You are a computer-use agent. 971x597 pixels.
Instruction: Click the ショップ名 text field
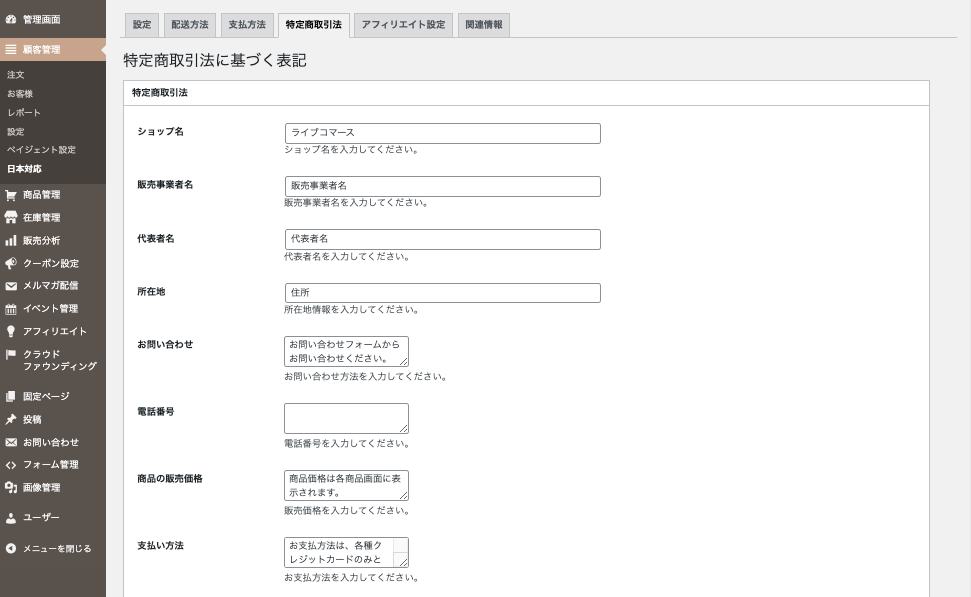[x=442, y=133]
